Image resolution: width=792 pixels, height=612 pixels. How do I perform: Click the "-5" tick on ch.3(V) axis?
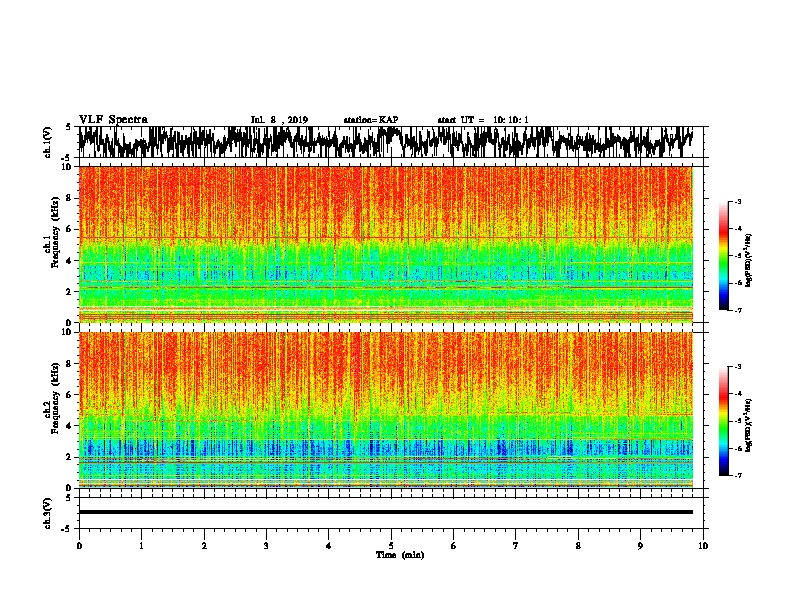67,529
